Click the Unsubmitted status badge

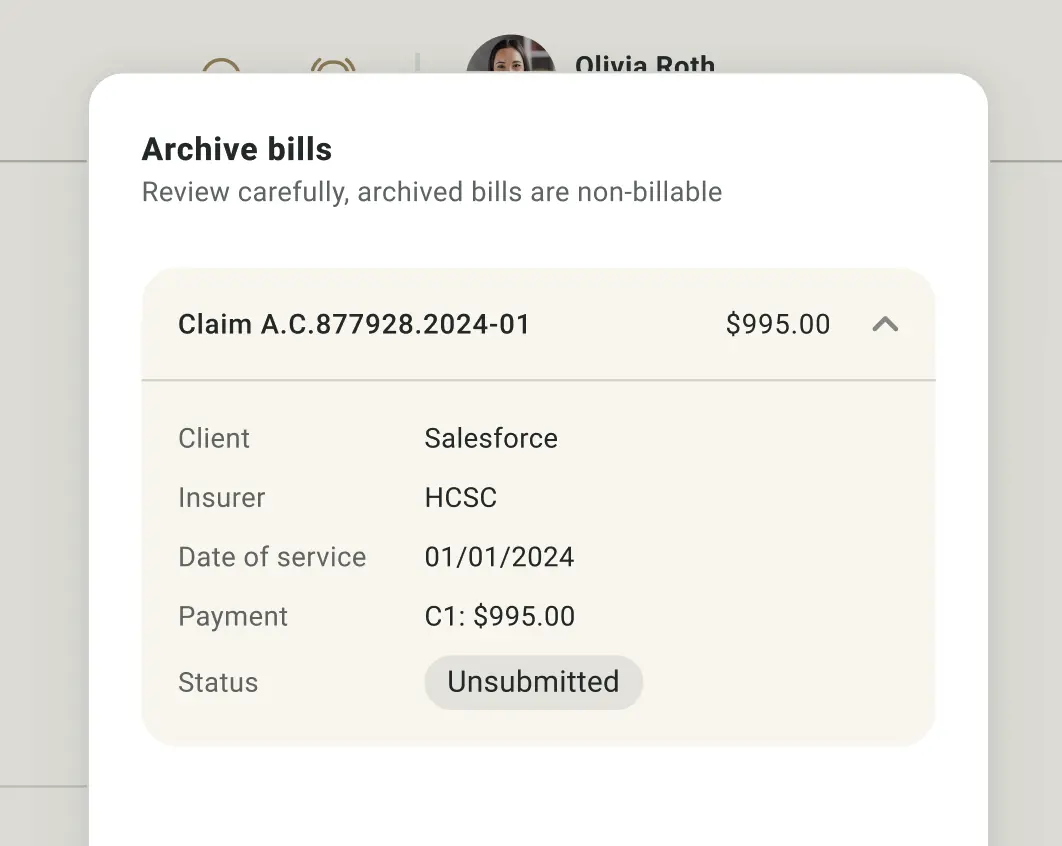click(x=533, y=682)
